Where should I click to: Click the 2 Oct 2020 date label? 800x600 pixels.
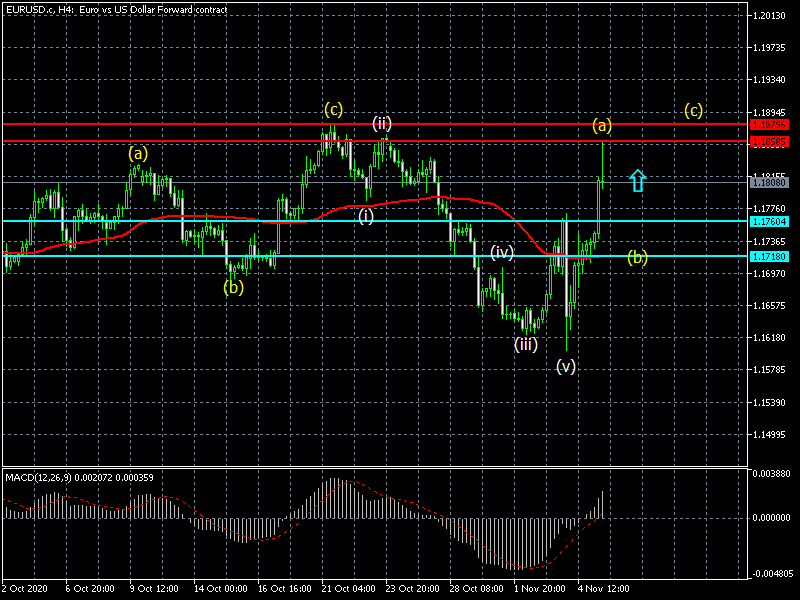click(26, 590)
